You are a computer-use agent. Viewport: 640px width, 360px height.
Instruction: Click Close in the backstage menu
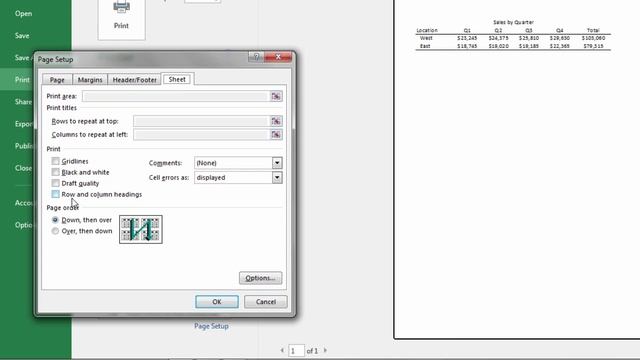pyautogui.click(x=23, y=168)
